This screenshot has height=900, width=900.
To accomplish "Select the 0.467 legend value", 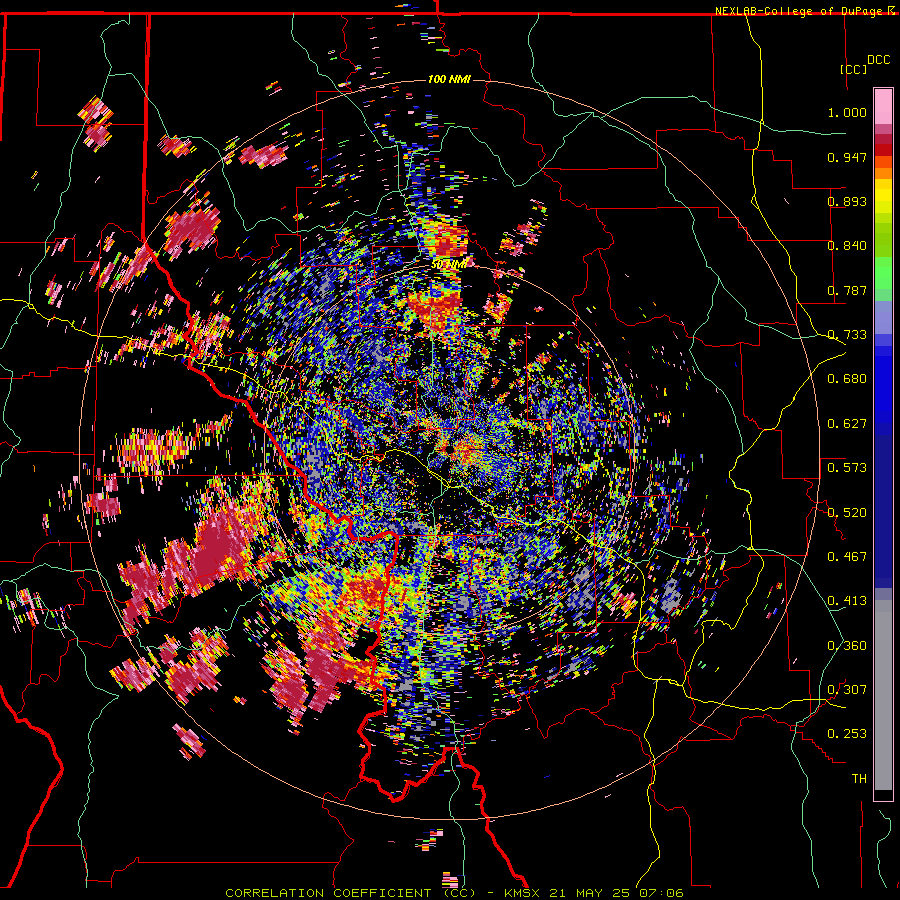I will [x=847, y=557].
